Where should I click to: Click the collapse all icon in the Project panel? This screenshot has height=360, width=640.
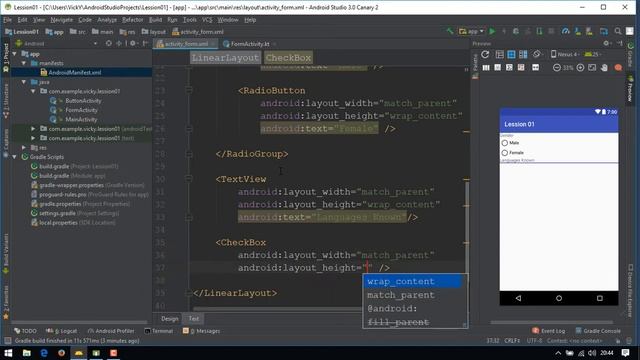click(x=120, y=43)
